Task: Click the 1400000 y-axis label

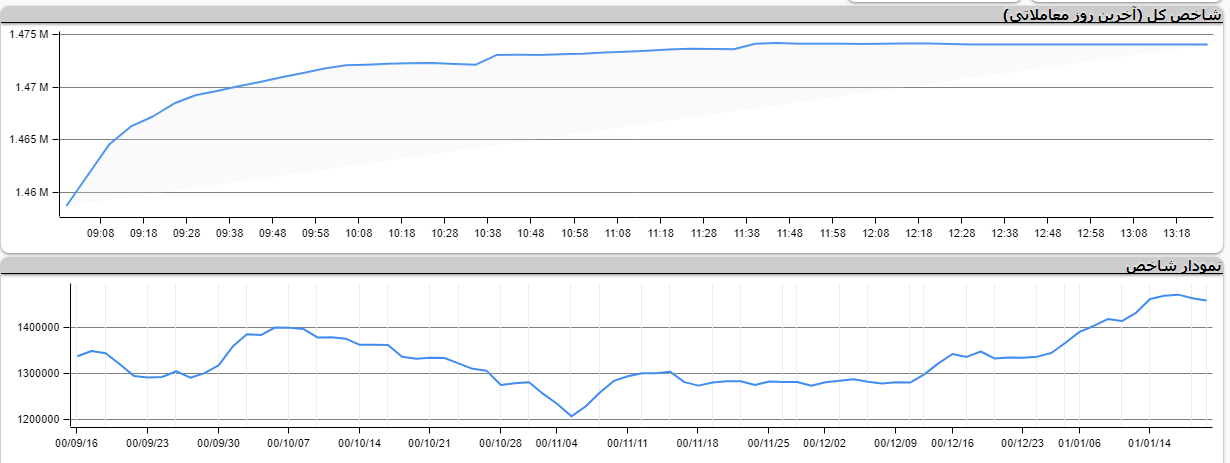Action: 36,327
